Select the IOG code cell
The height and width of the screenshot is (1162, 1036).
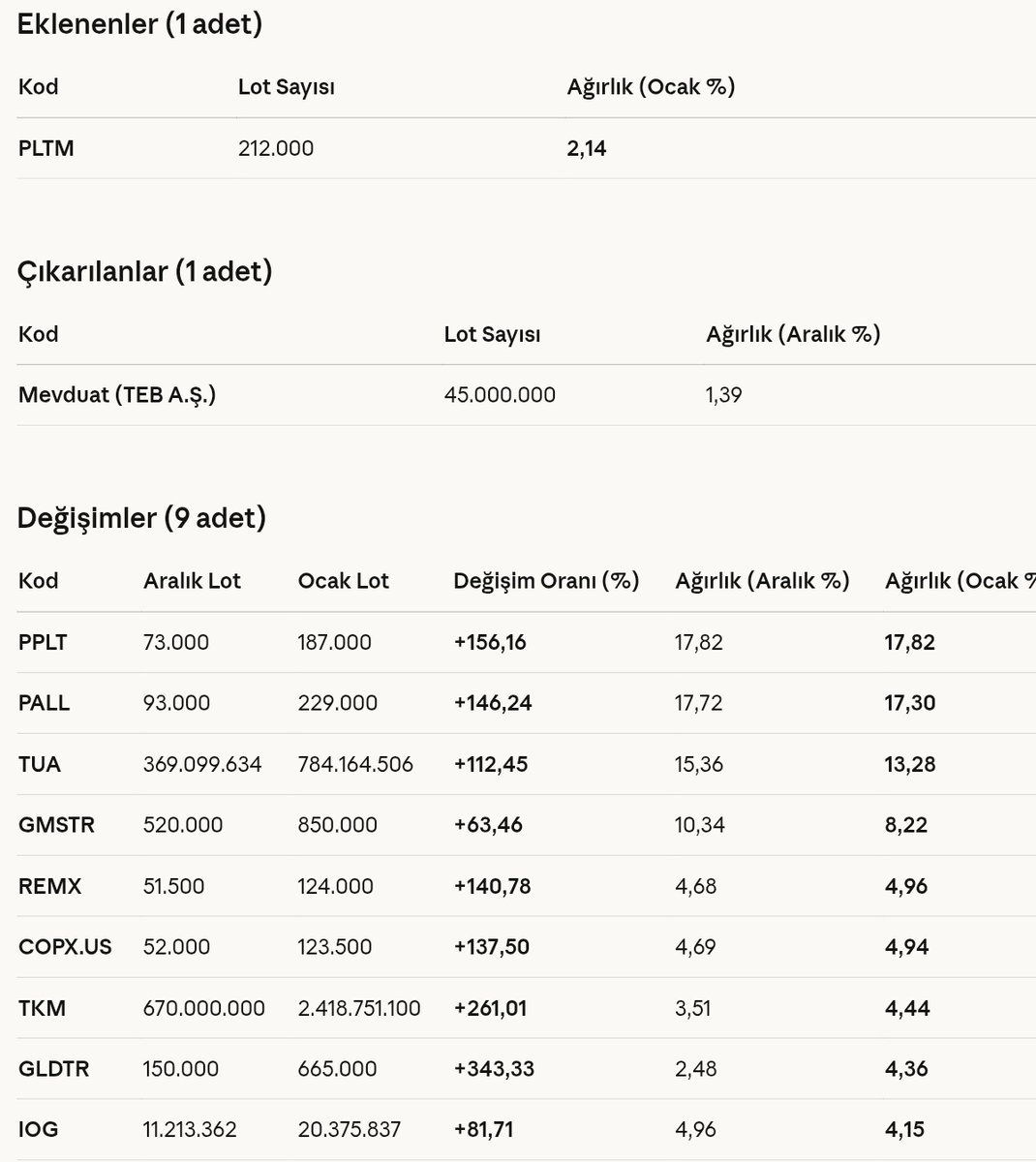(x=39, y=1130)
